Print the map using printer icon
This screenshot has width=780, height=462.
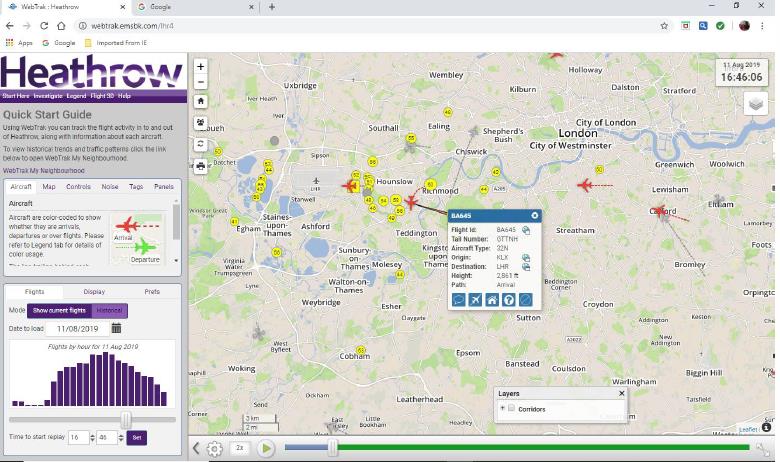pos(200,166)
